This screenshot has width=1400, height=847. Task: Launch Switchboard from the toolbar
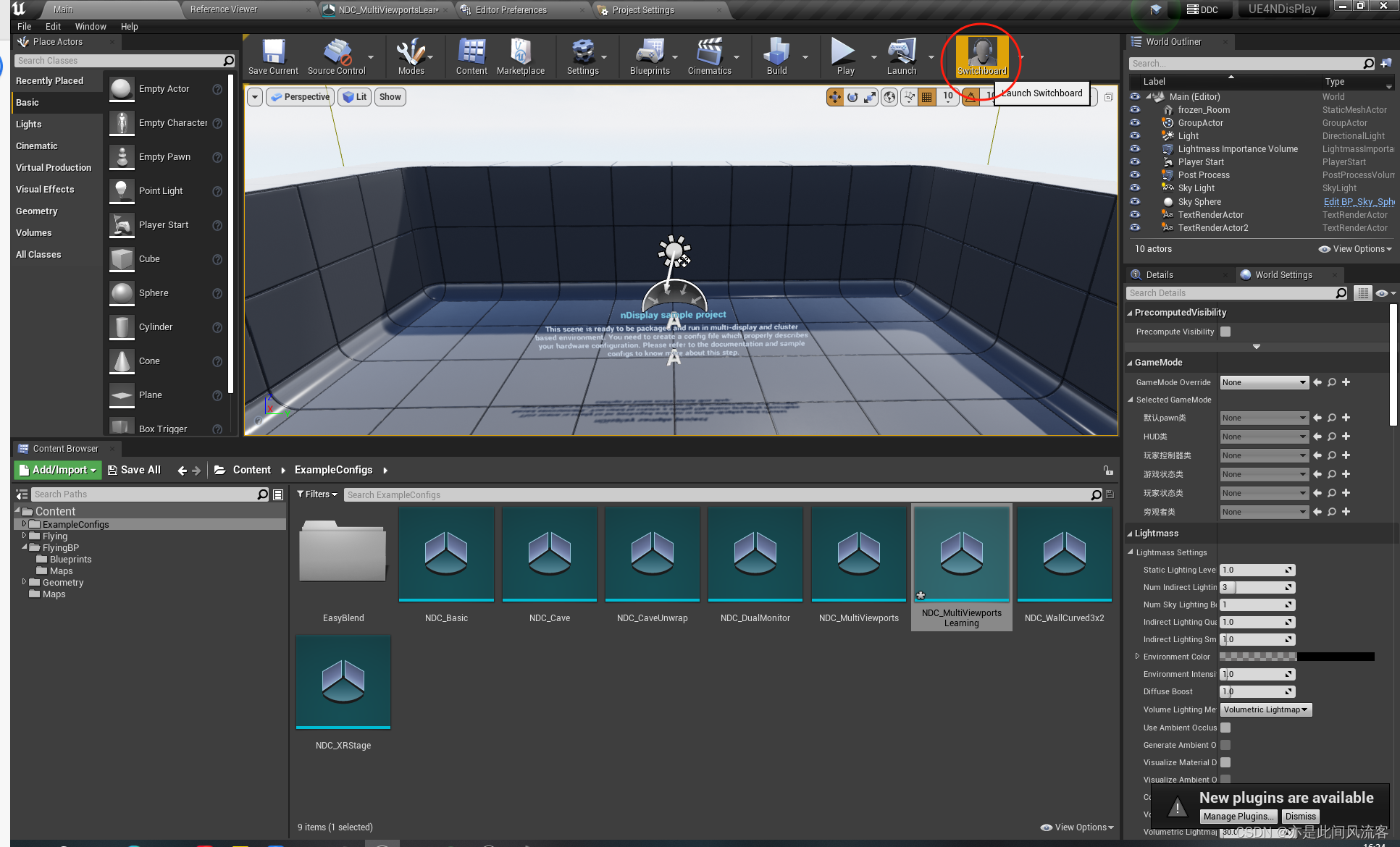click(981, 57)
